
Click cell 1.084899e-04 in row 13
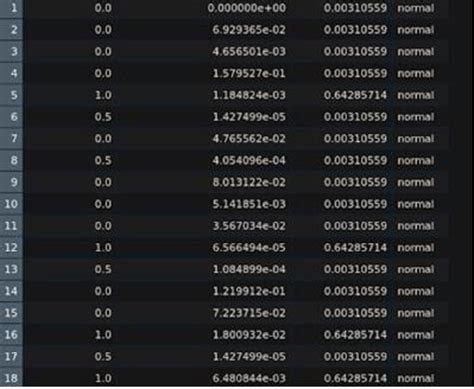point(249,269)
